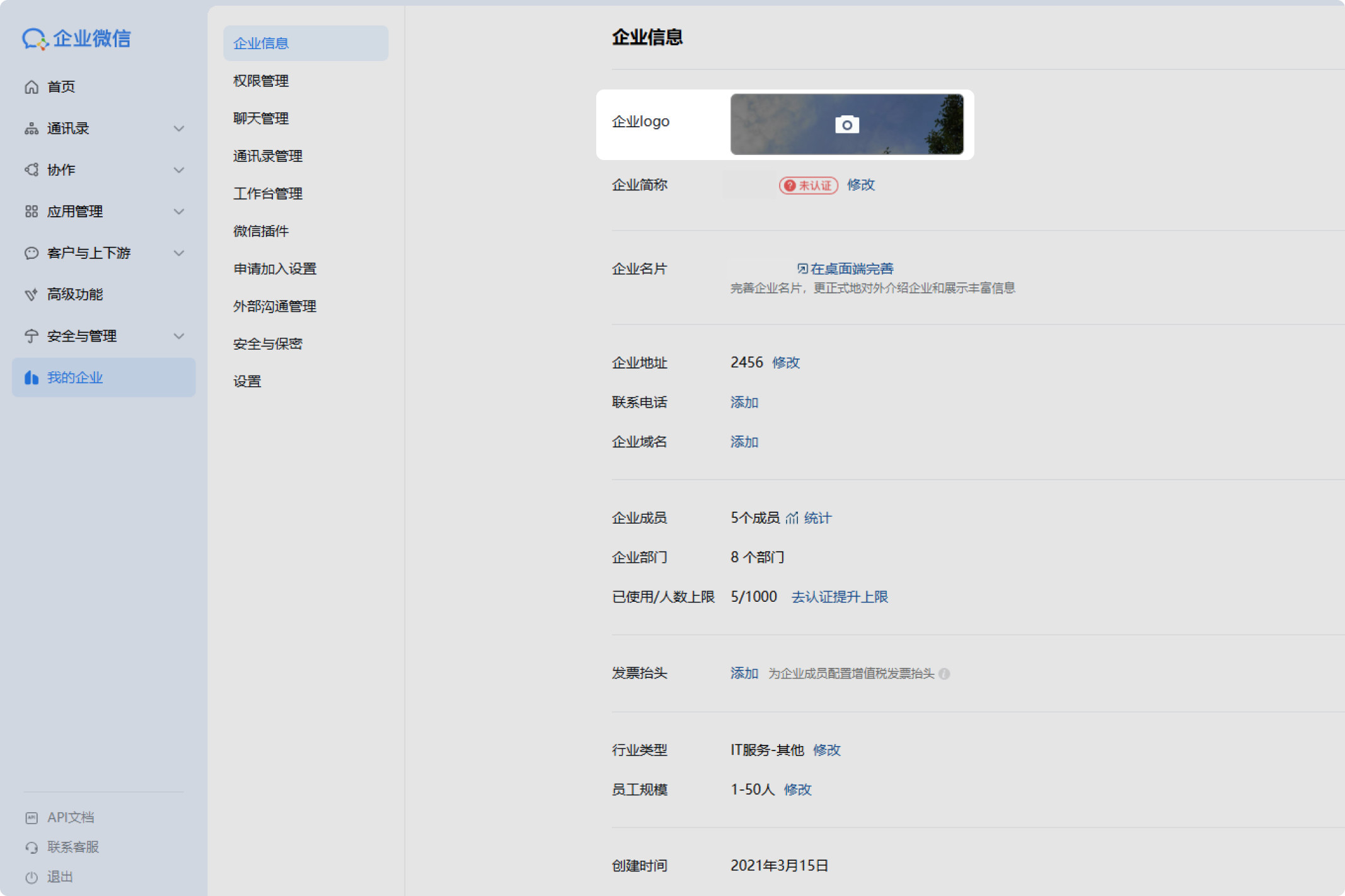
Task: Click the API文档 document icon
Action: [x=32, y=818]
